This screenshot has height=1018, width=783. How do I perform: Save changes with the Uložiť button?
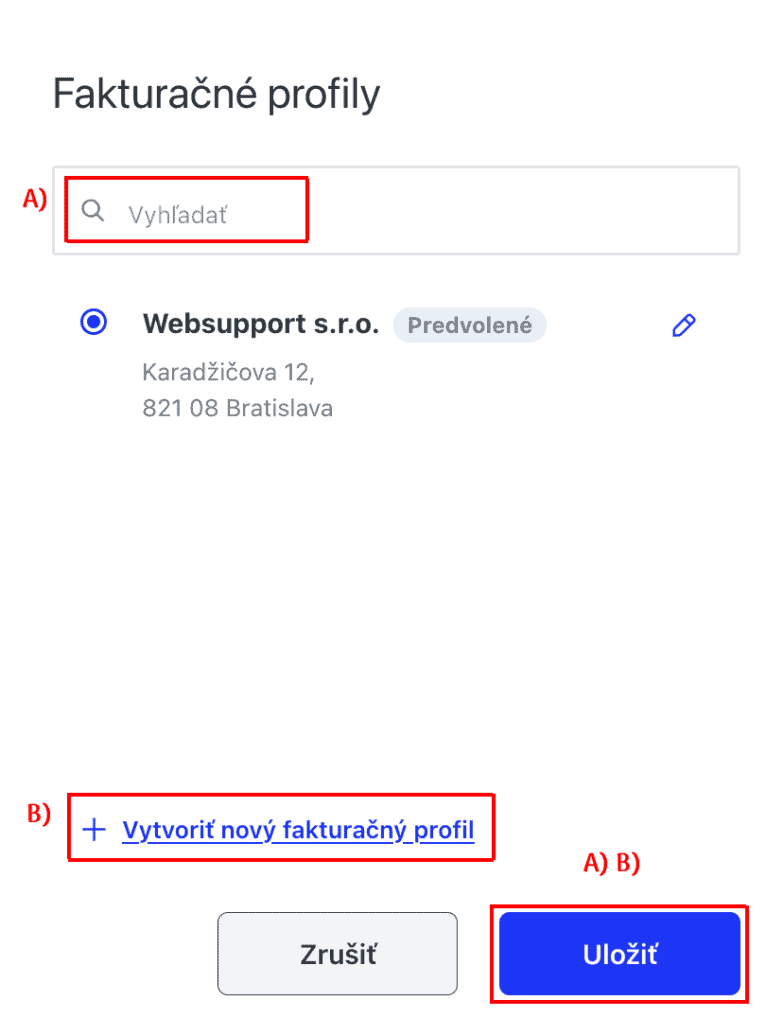coord(620,954)
